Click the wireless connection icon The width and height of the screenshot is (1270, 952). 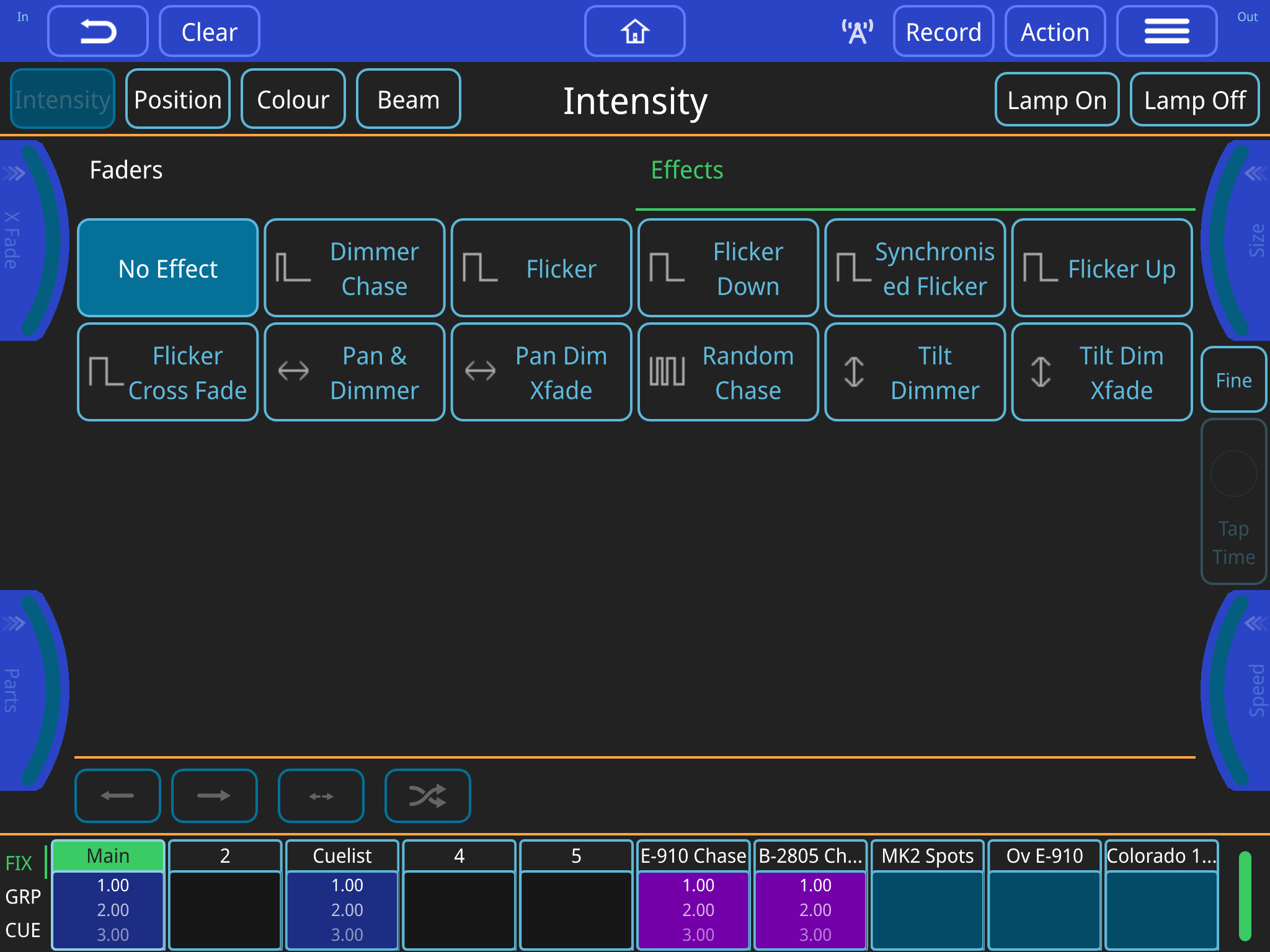coord(856,30)
